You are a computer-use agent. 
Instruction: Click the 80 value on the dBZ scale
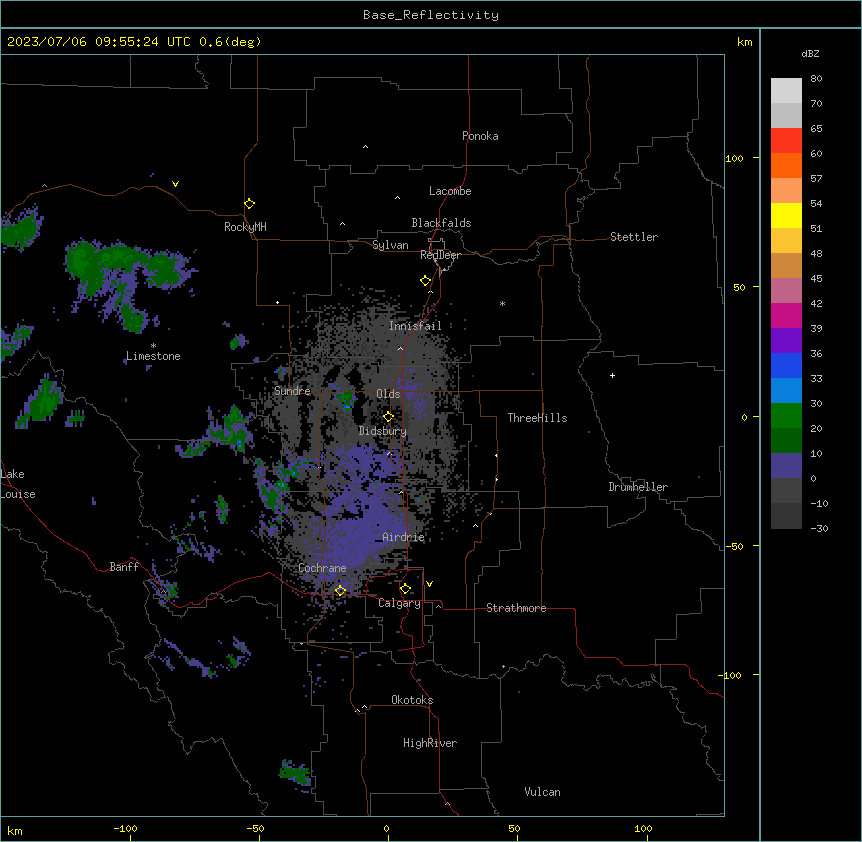click(x=816, y=79)
